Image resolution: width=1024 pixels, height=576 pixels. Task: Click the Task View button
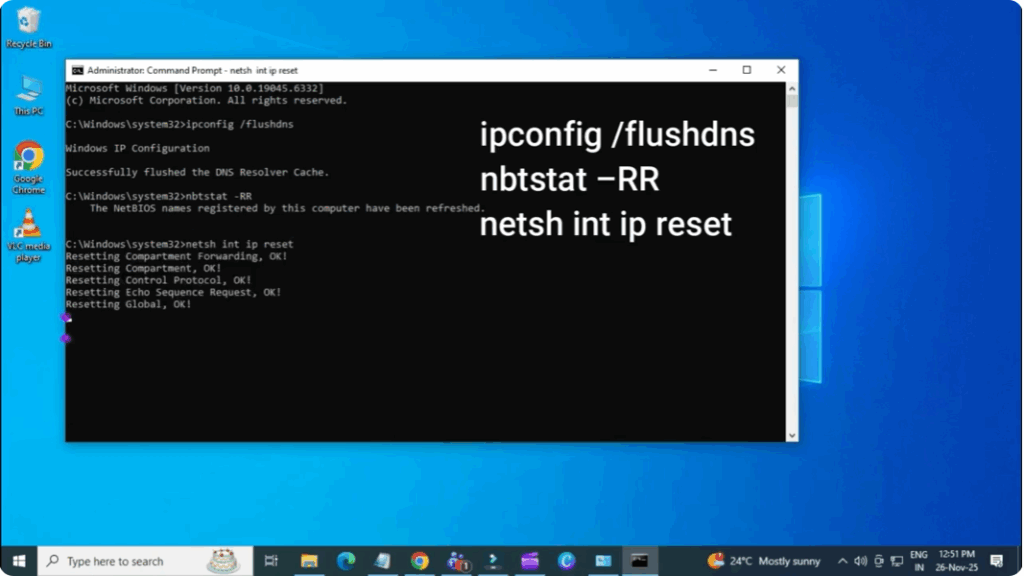272,561
